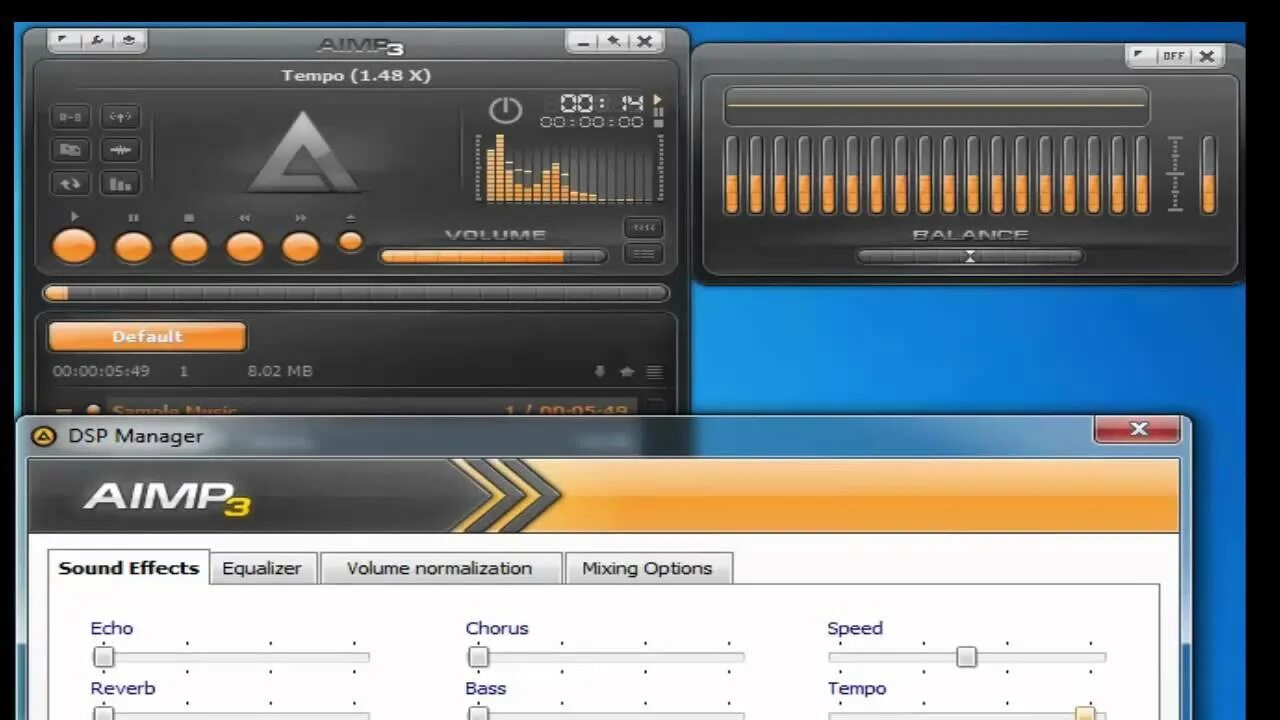Adjust the Speed slider
The image size is (1280, 720).
[x=966, y=657]
